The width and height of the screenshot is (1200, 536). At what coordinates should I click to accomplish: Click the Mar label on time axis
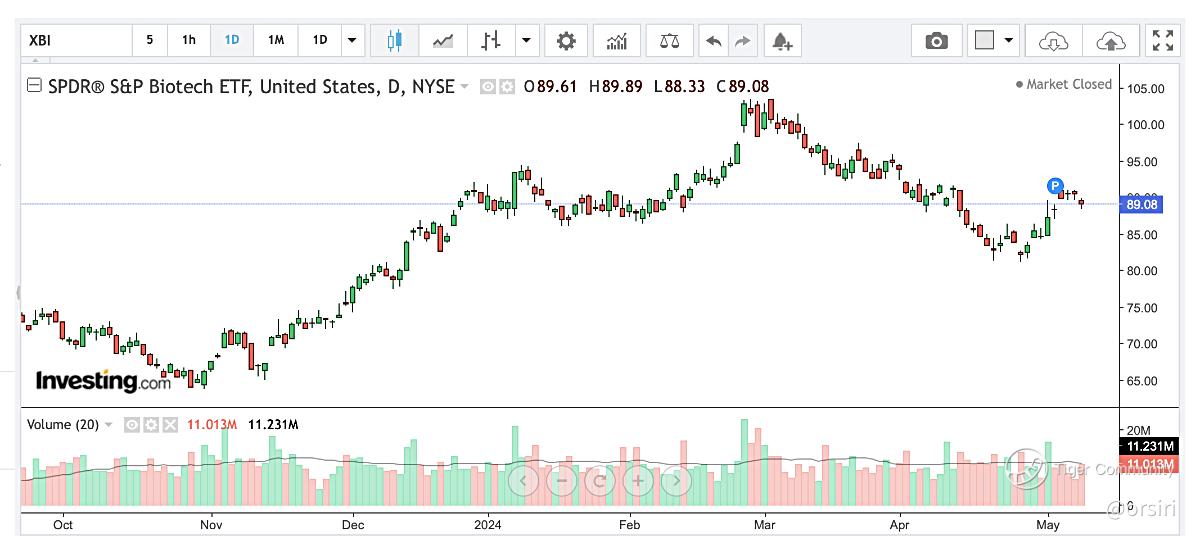[x=765, y=523]
